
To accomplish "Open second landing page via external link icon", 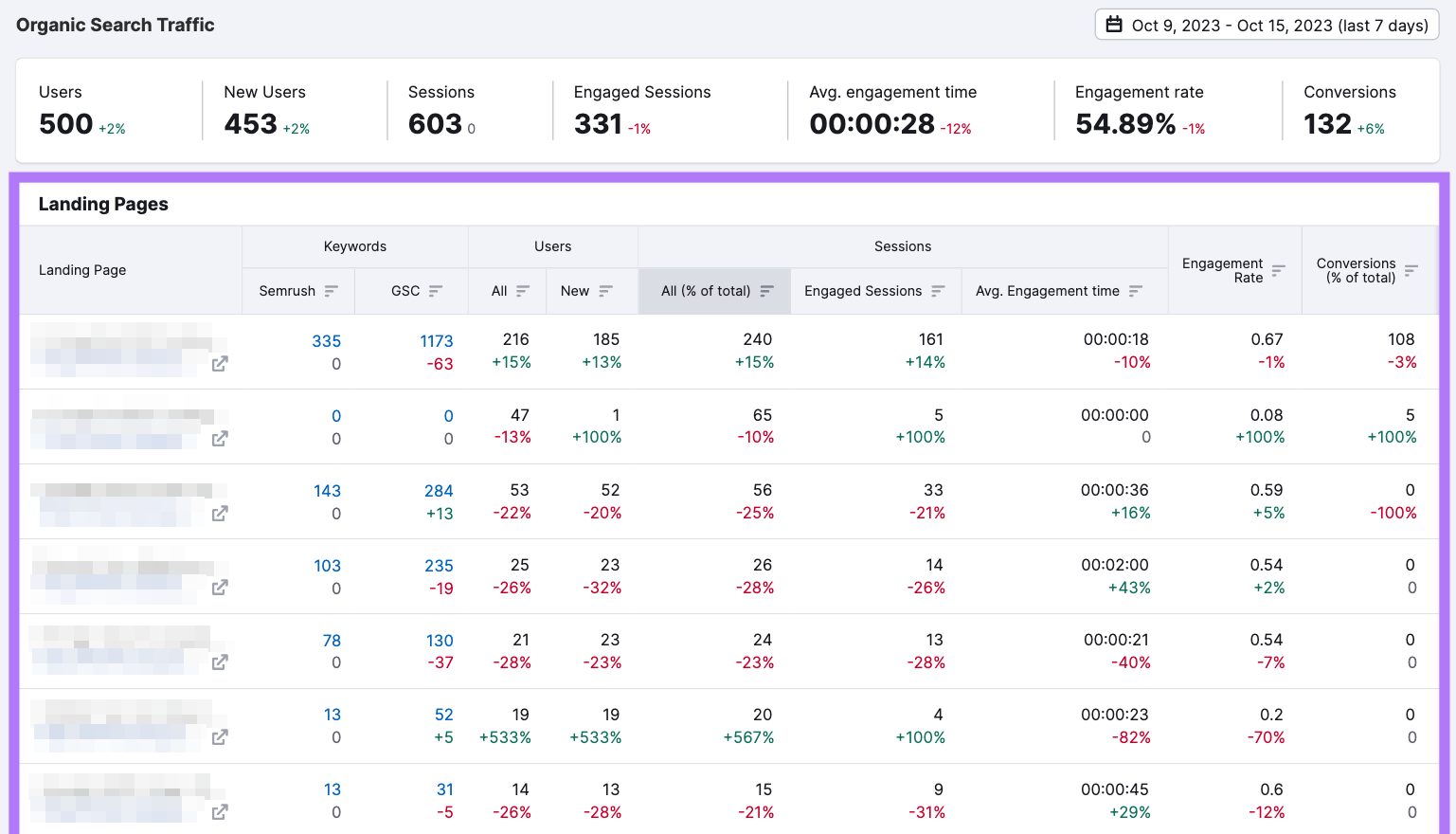I will (219, 438).
